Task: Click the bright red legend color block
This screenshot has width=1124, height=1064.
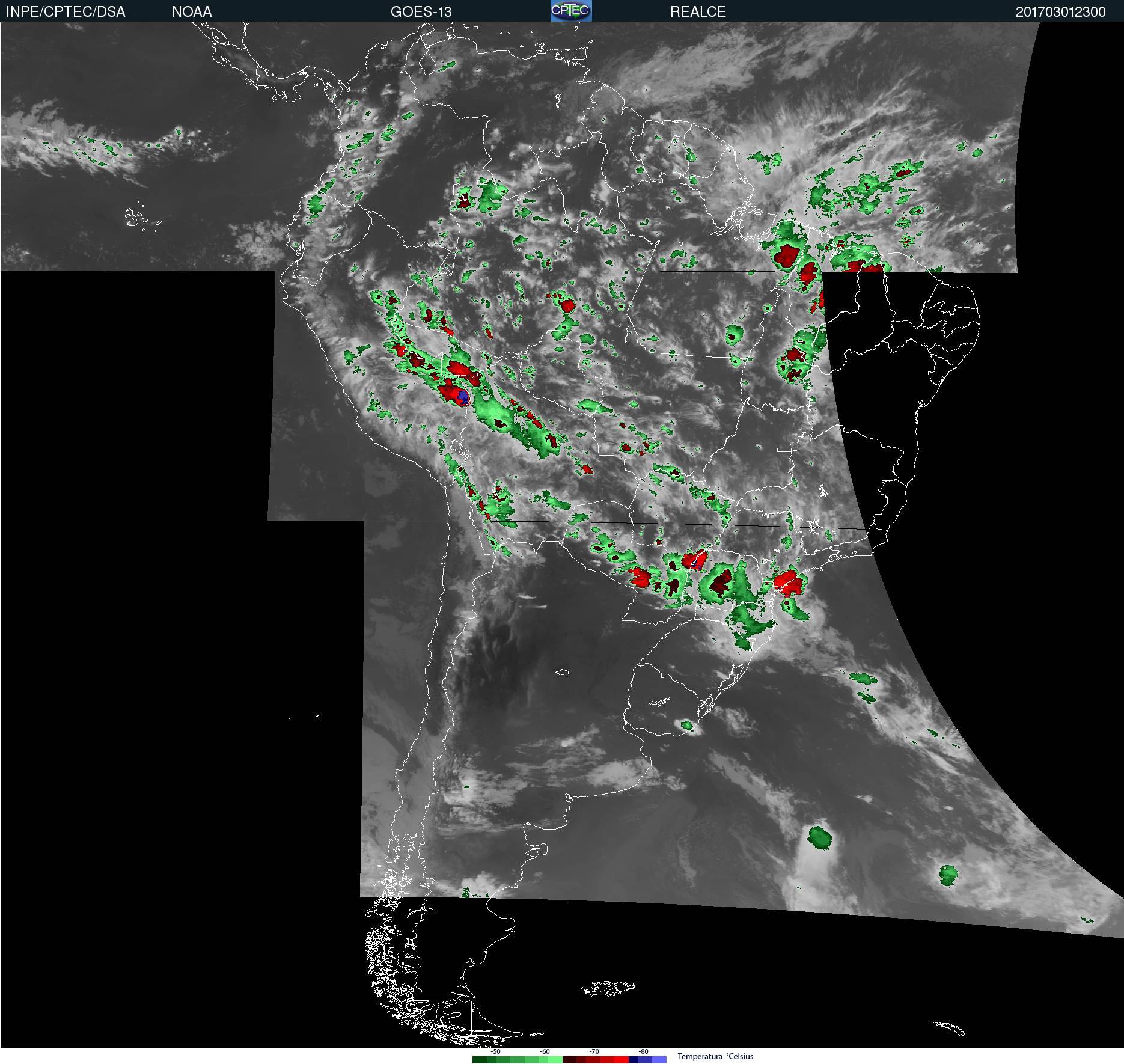Action: [622, 1059]
